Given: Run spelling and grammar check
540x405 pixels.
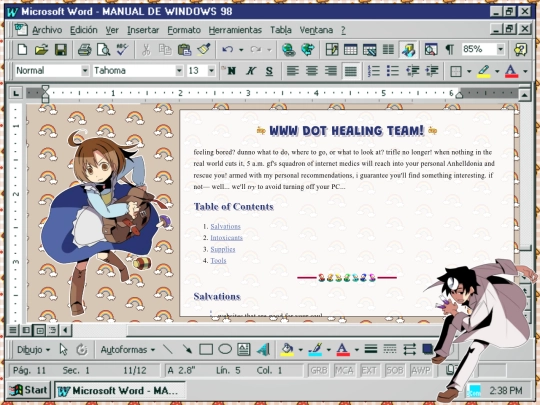Looking at the screenshot, I should (x=122, y=50).
